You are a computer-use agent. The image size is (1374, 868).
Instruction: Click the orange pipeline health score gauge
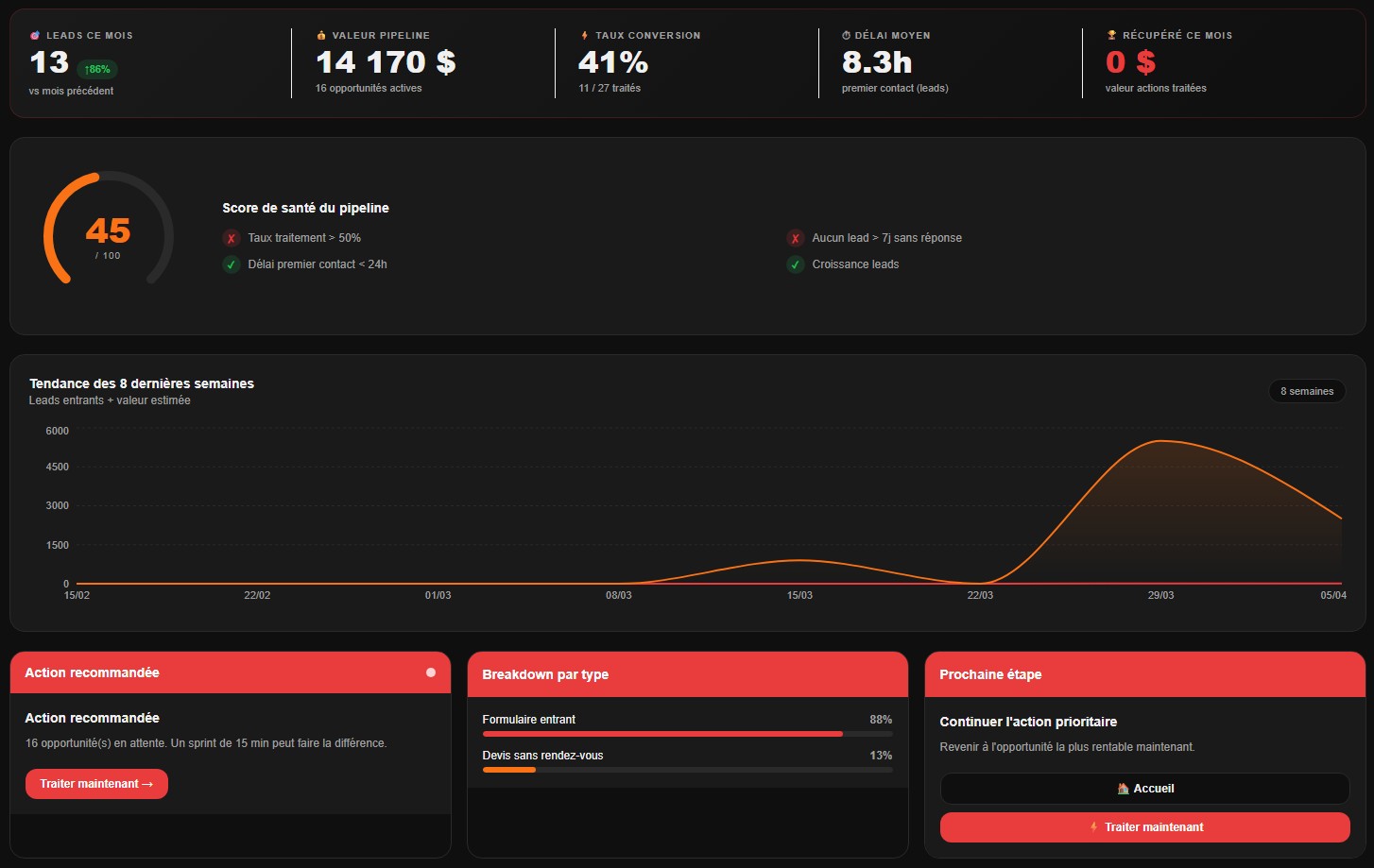pos(108,230)
